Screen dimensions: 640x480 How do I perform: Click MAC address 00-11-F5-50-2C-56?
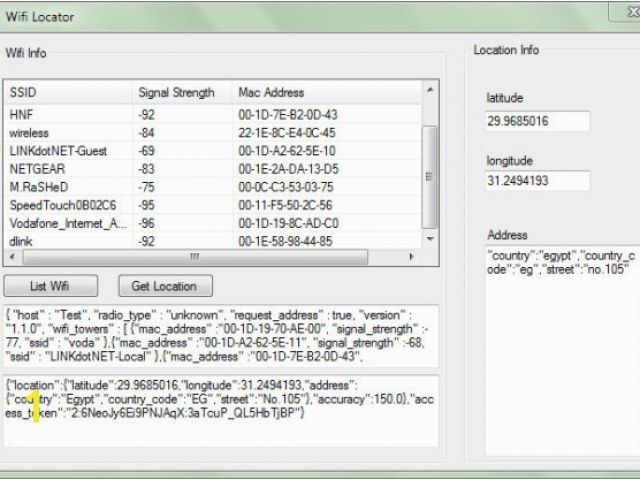pyautogui.click(x=285, y=205)
